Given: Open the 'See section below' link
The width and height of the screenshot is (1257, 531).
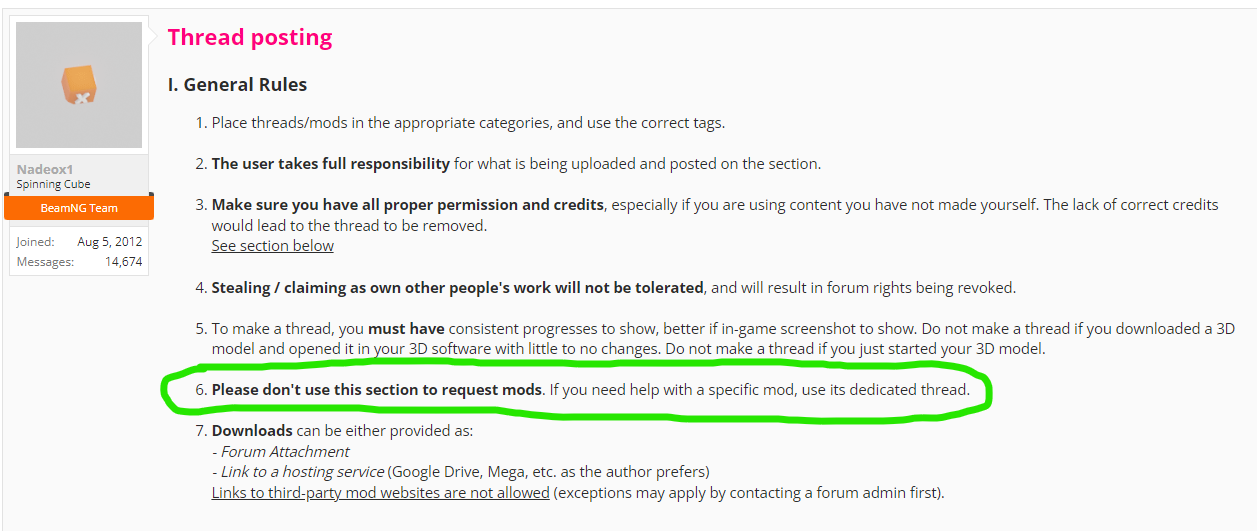Looking at the screenshot, I should coord(273,245).
